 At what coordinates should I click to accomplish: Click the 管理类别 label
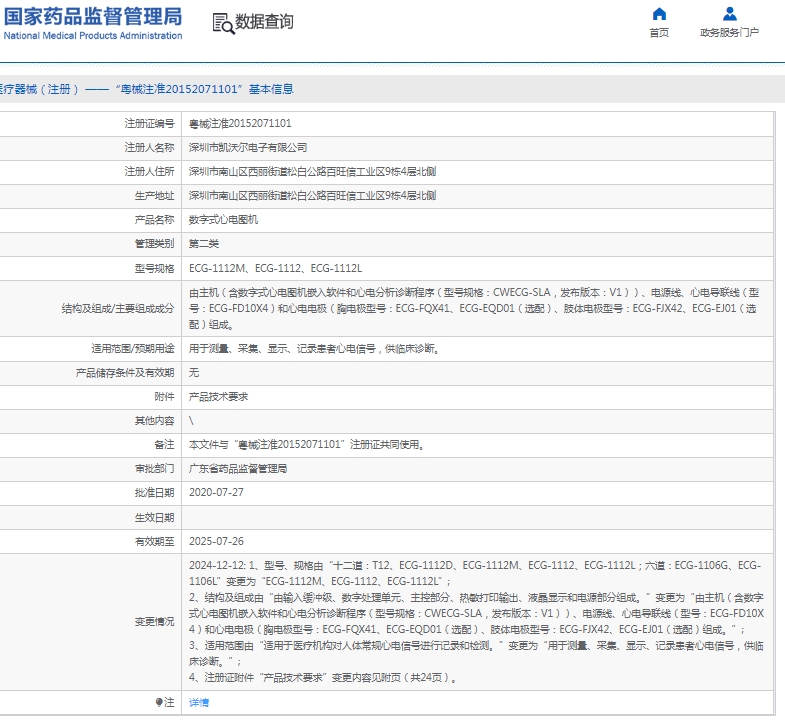tap(154, 244)
